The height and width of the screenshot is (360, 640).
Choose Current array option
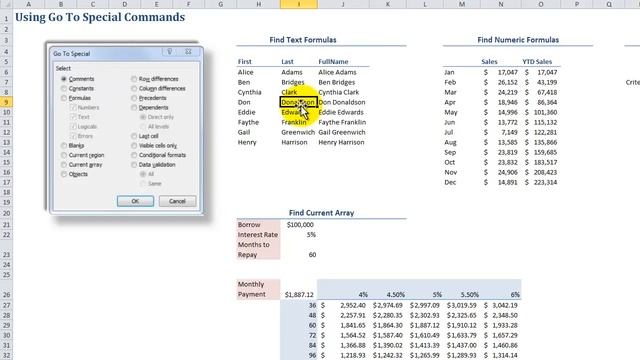(82, 164)
